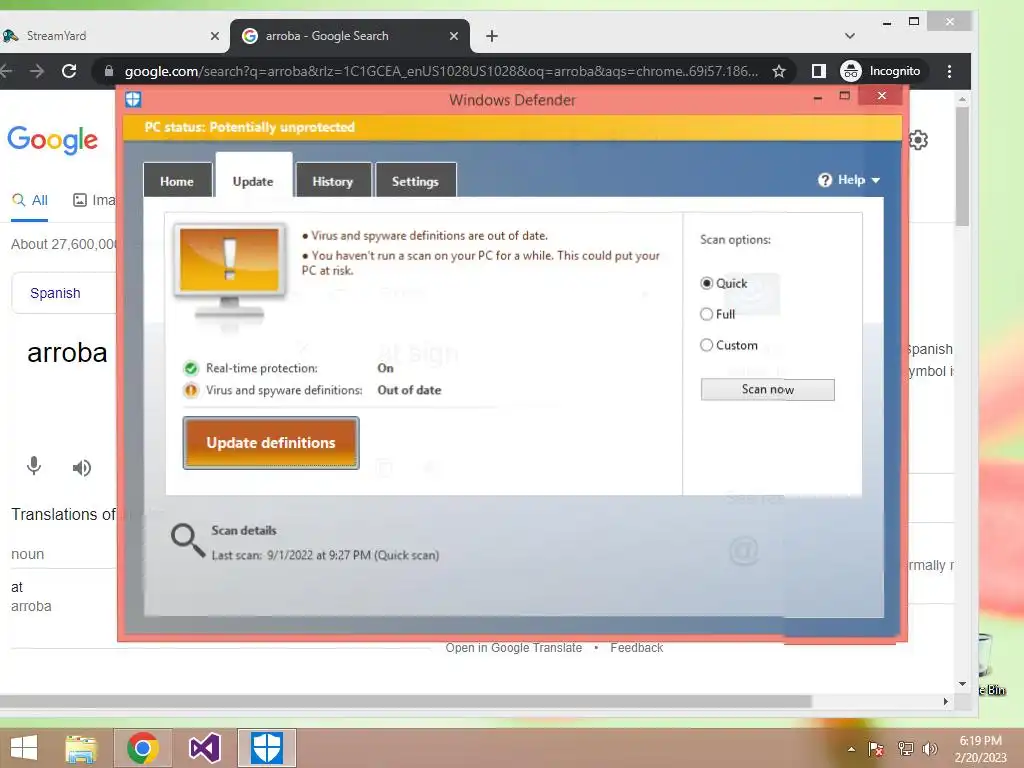The image size is (1024, 768).
Task: Click green checkmark beside Real-time protection
Action: pos(191,368)
